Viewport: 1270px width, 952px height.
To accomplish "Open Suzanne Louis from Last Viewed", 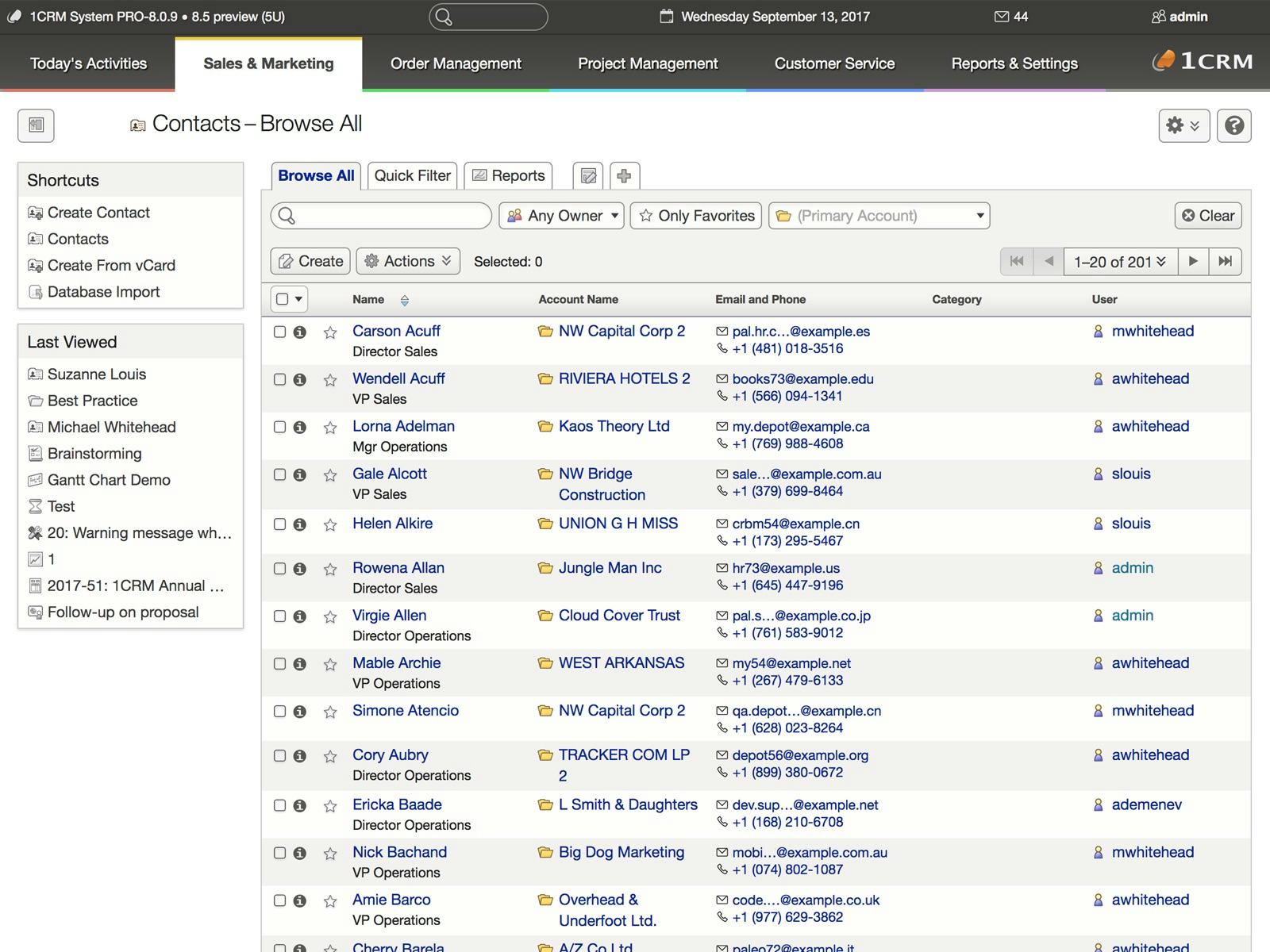I will pos(97,374).
